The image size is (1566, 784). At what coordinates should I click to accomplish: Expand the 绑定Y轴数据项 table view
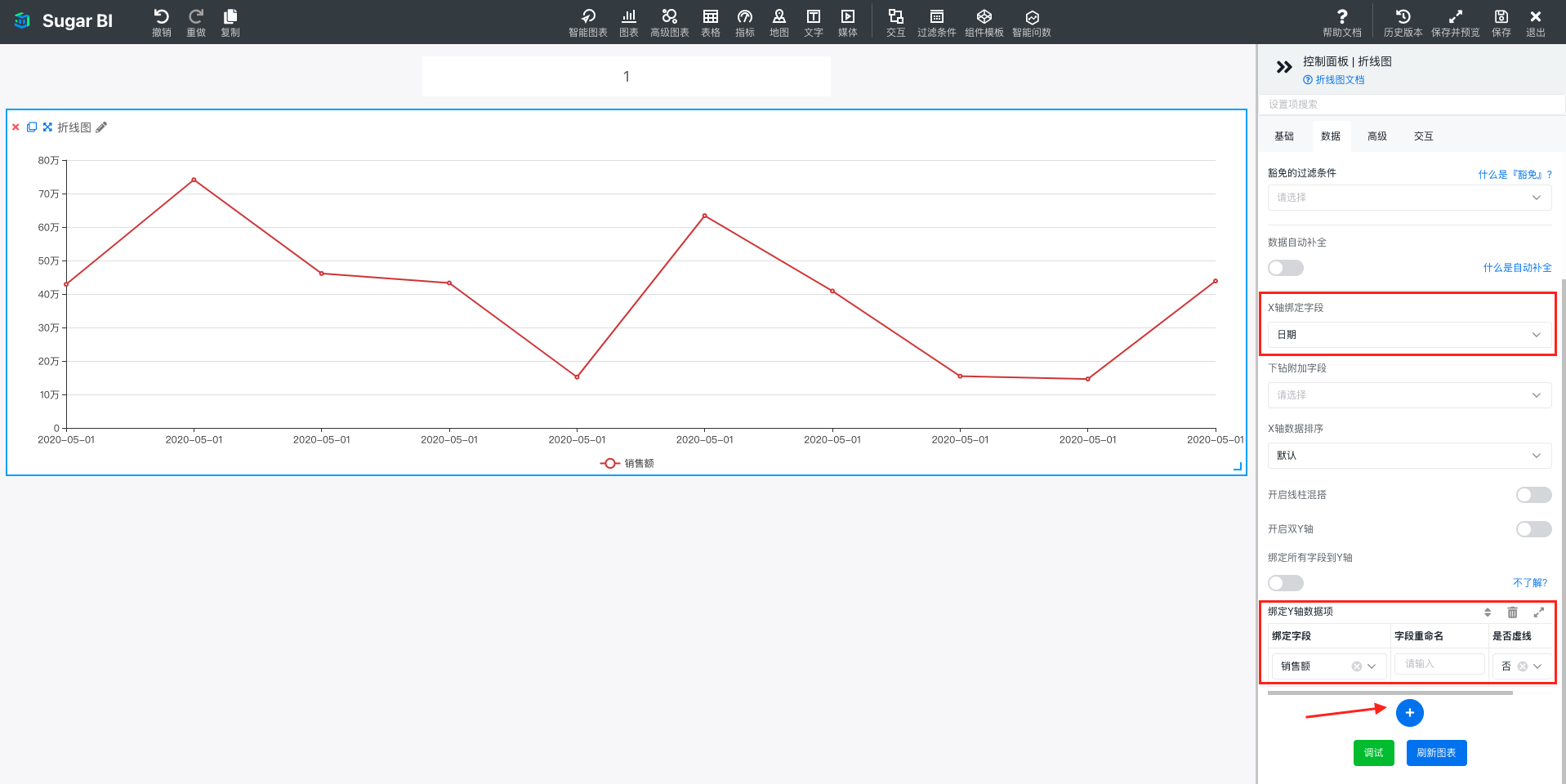[1539, 612]
